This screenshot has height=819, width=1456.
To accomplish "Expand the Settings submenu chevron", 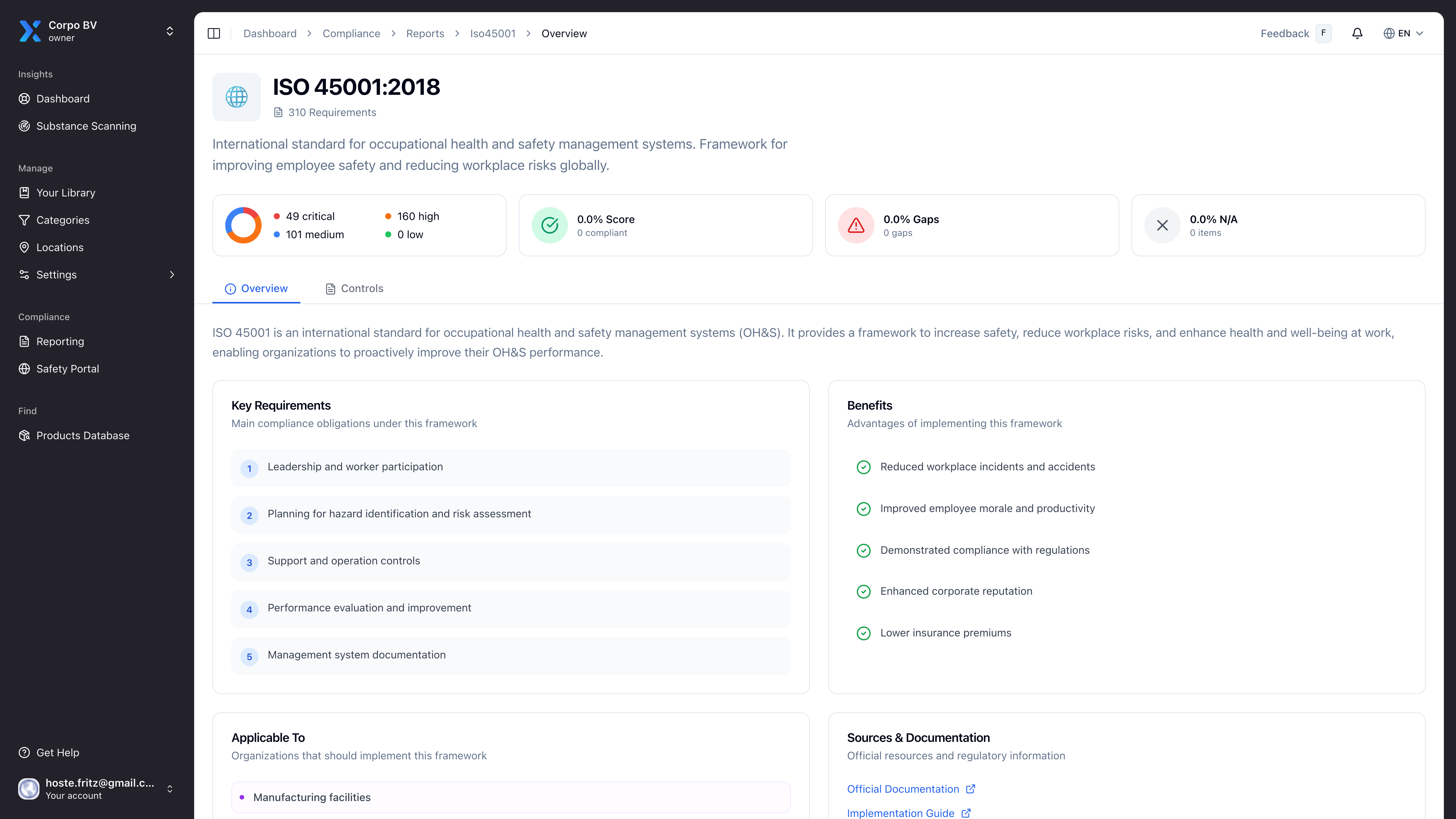I will pos(172,275).
